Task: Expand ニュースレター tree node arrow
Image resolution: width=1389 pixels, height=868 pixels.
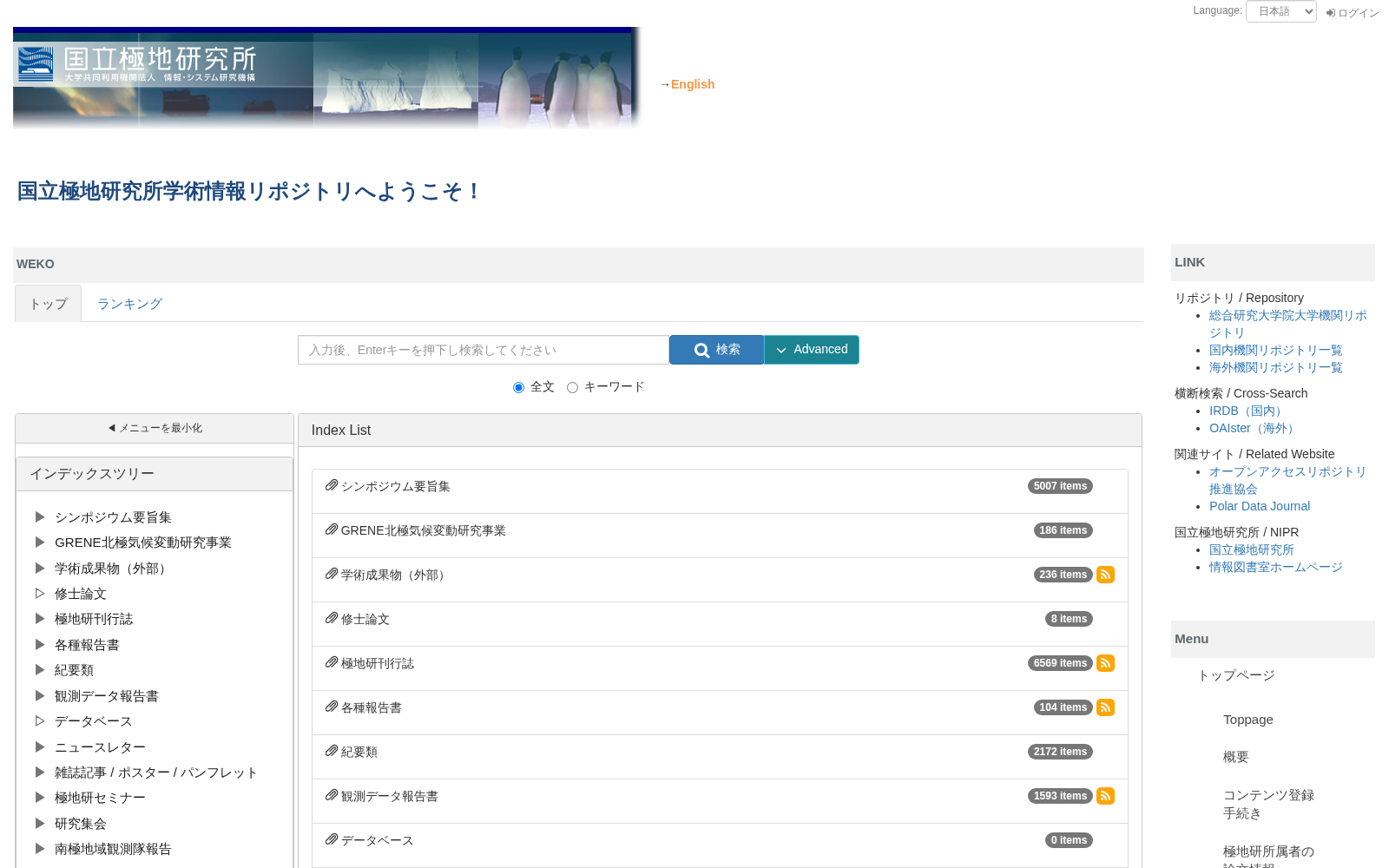Action: tap(40, 747)
